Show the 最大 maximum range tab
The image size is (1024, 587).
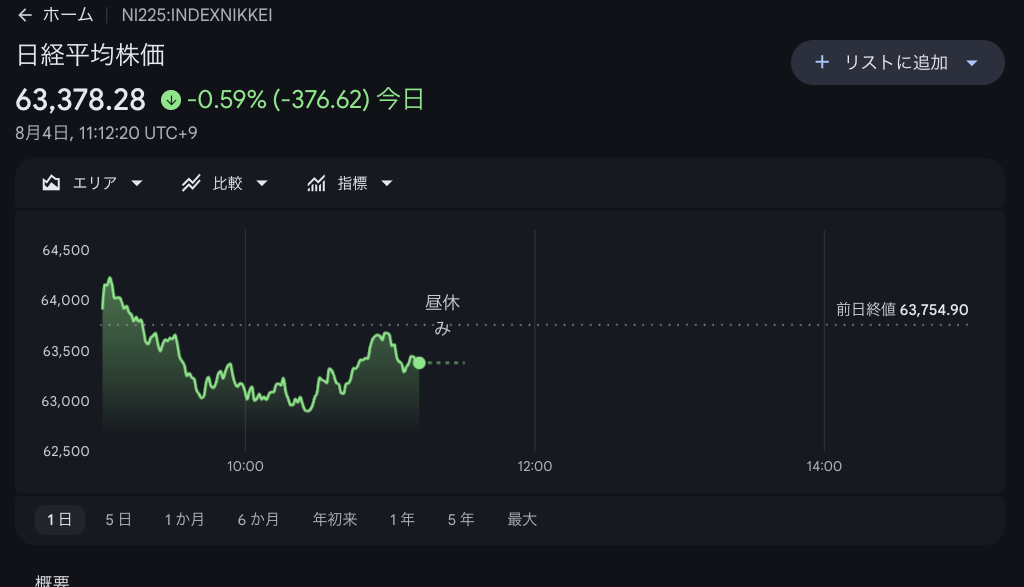[522, 520]
